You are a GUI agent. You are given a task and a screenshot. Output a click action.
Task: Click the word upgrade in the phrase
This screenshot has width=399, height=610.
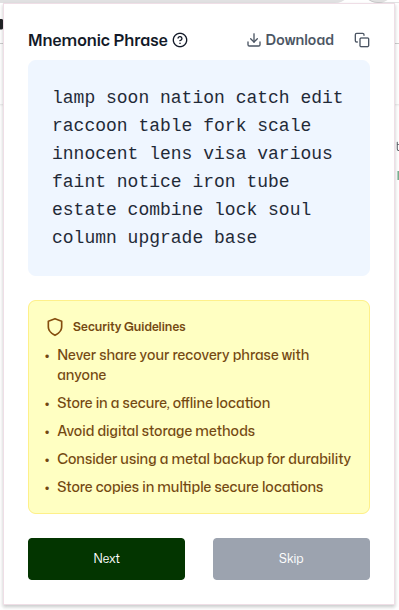[165, 238]
